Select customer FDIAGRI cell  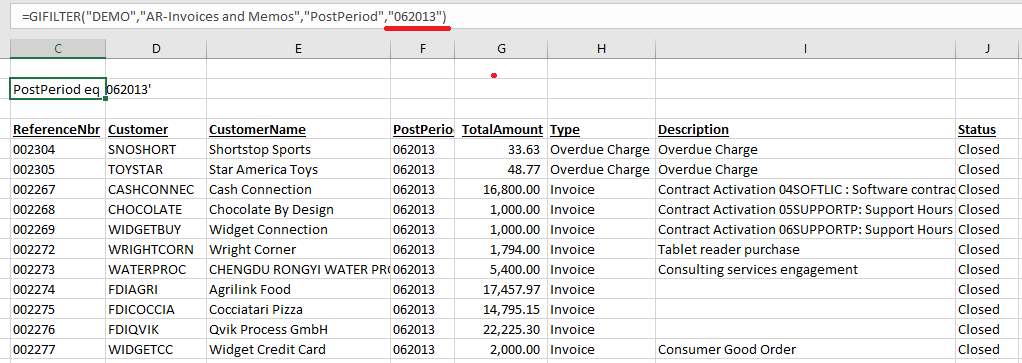point(156,289)
